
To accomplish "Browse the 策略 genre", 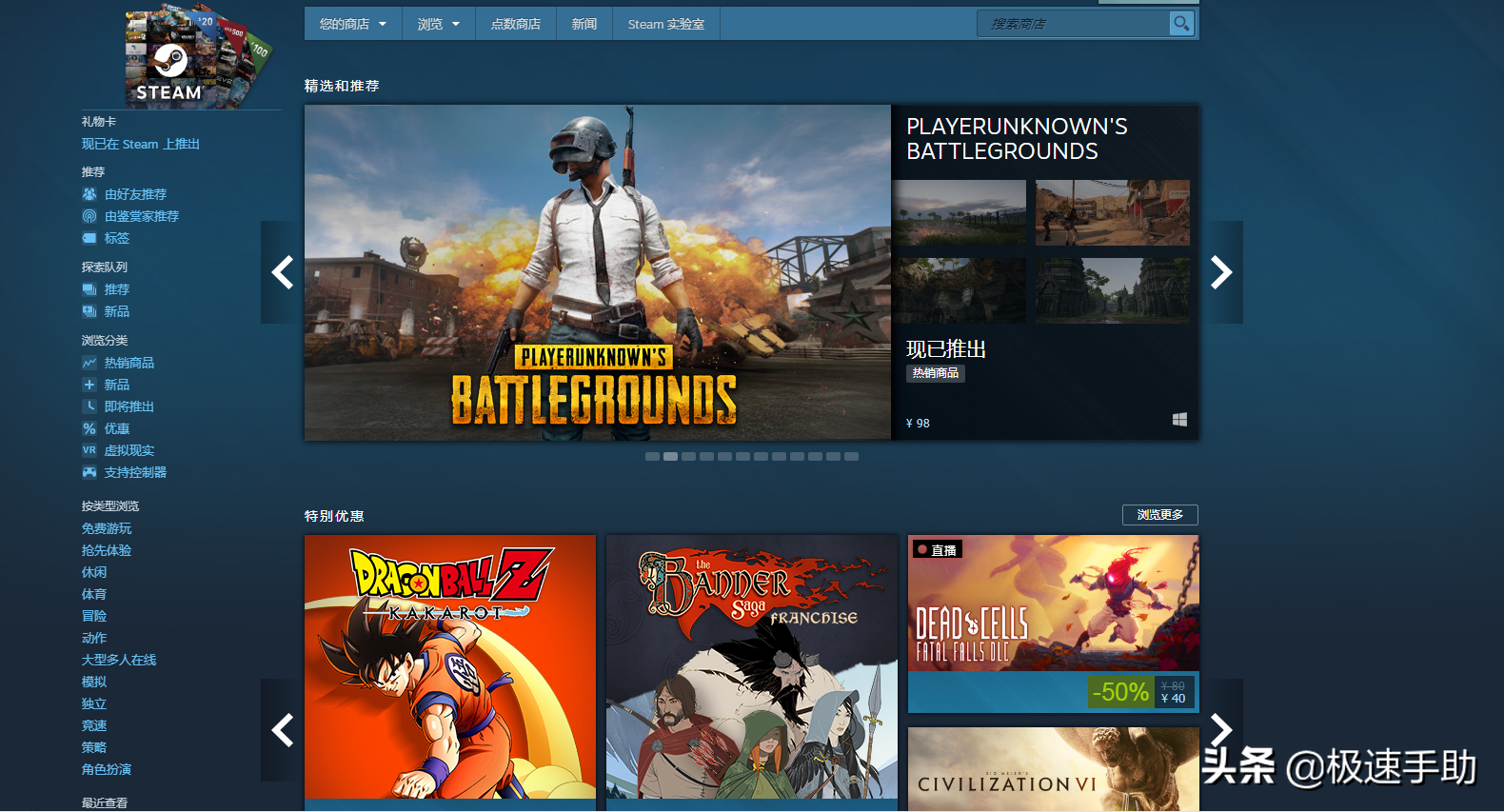I will [x=94, y=747].
